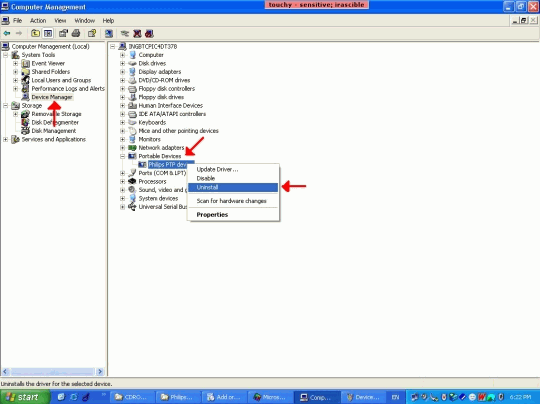Click the System devices icon
The width and height of the screenshot is (540, 404).
pos(133,198)
